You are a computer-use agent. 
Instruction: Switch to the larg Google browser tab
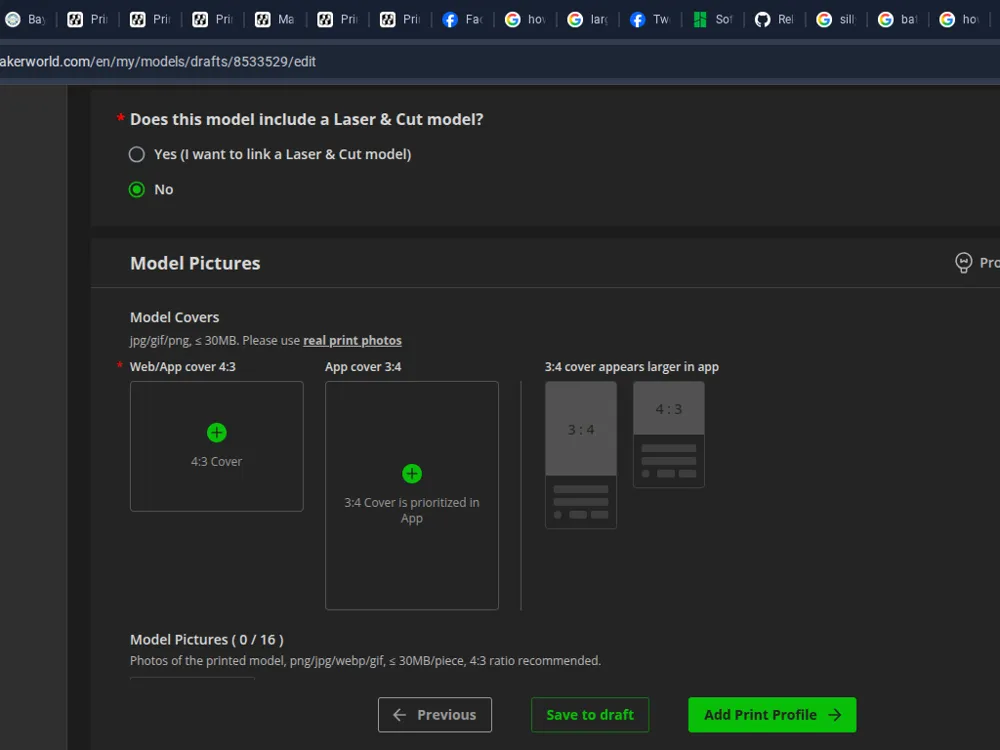(587, 19)
